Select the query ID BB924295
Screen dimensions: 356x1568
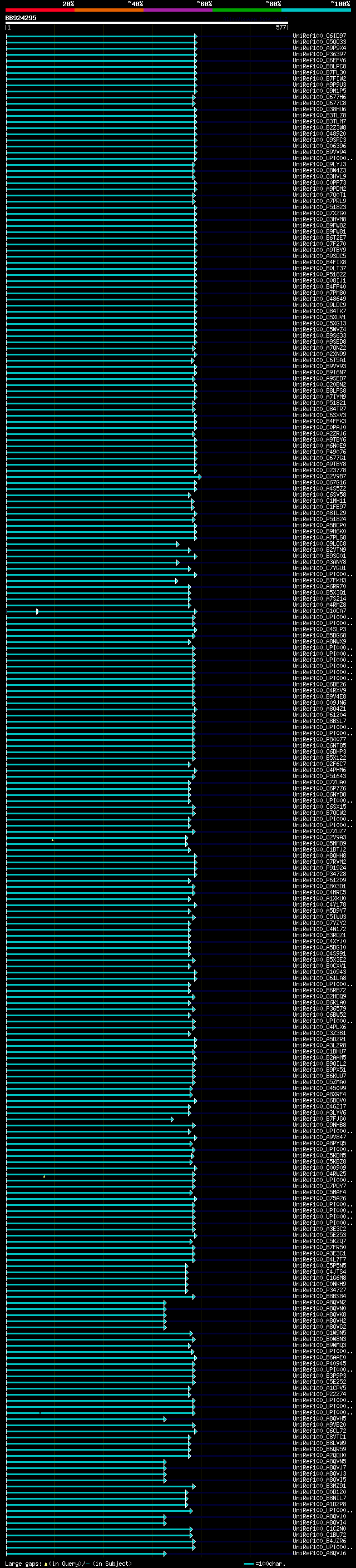point(21,18)
